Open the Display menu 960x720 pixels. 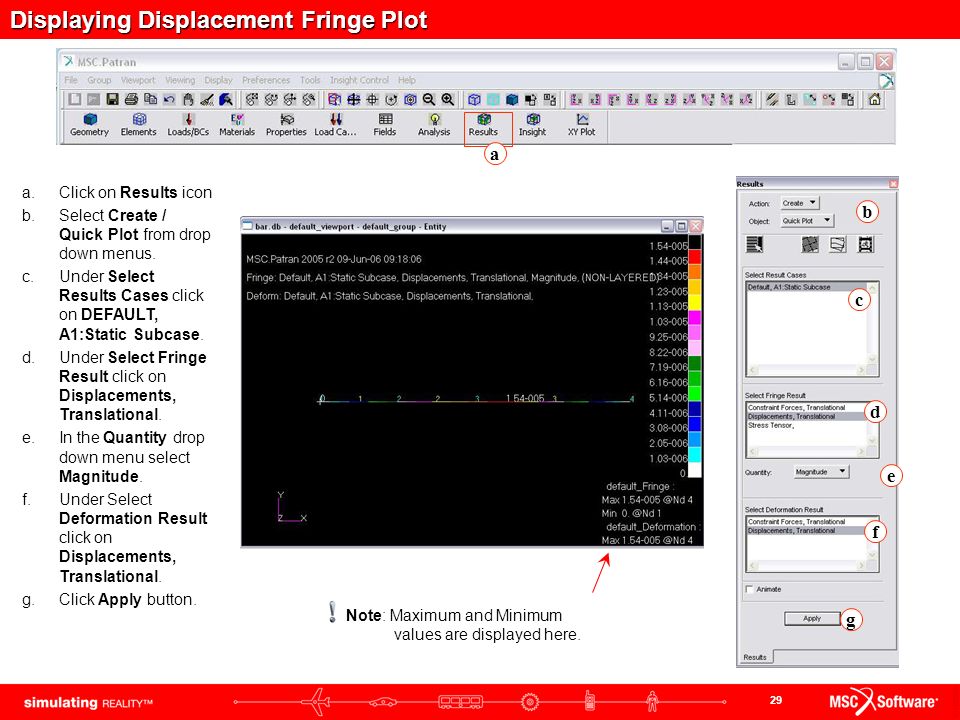click(x=219, y=80)
